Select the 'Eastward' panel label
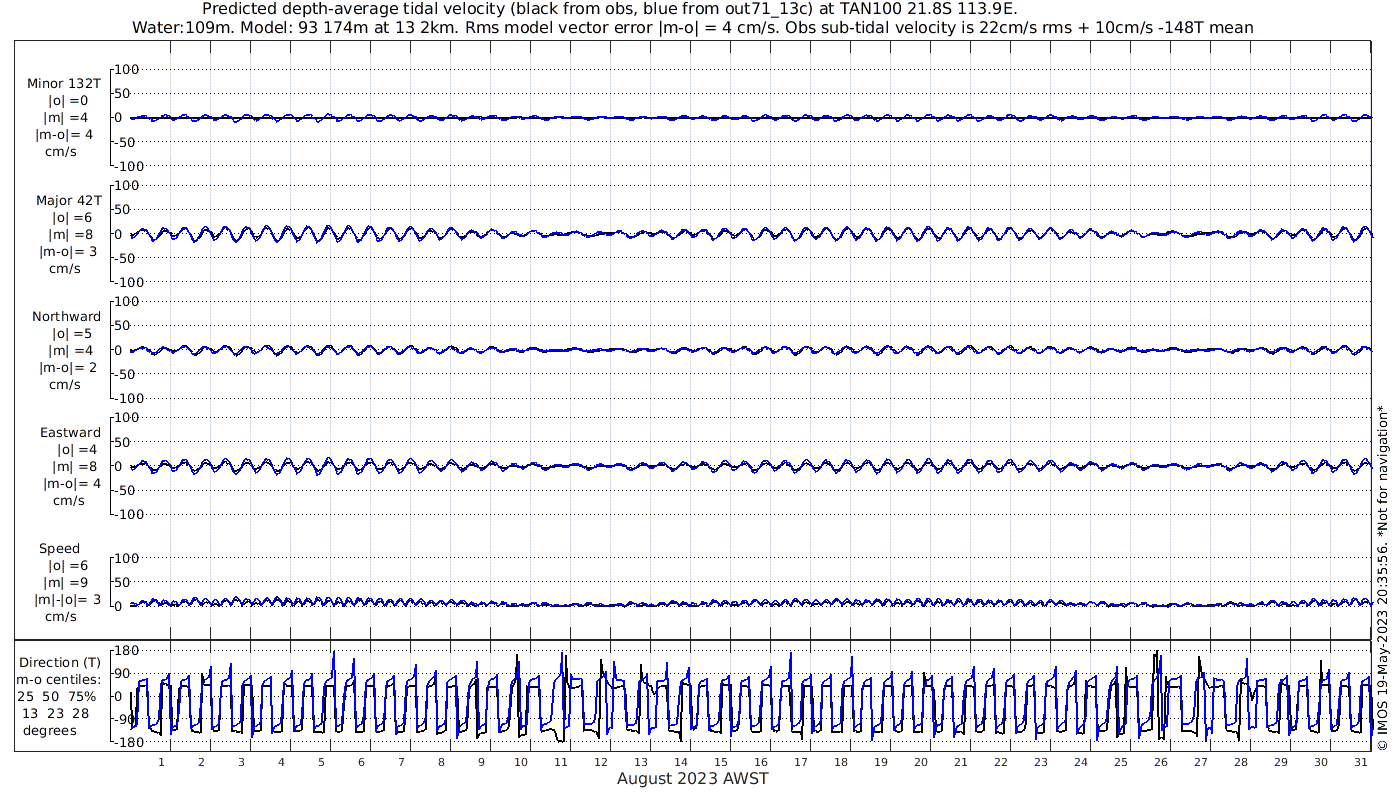Viewport: 1400px width, 800px height. [x=70, y=432]
